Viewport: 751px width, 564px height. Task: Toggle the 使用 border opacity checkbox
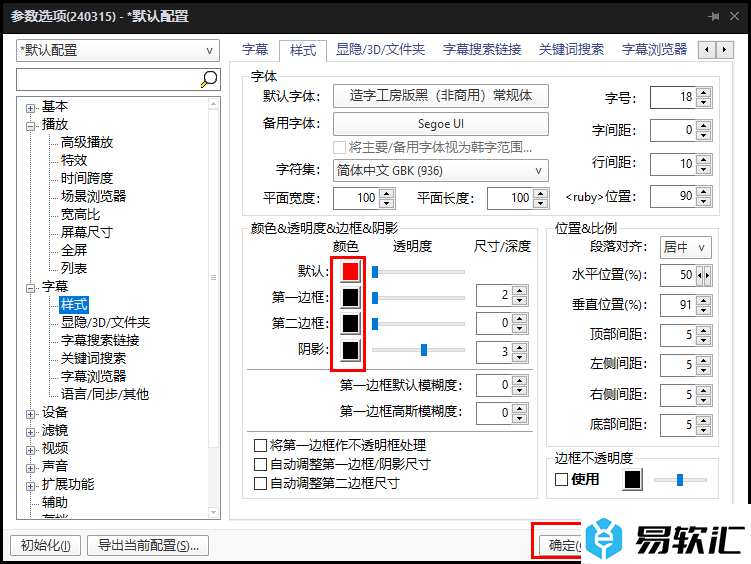point(561,479)
